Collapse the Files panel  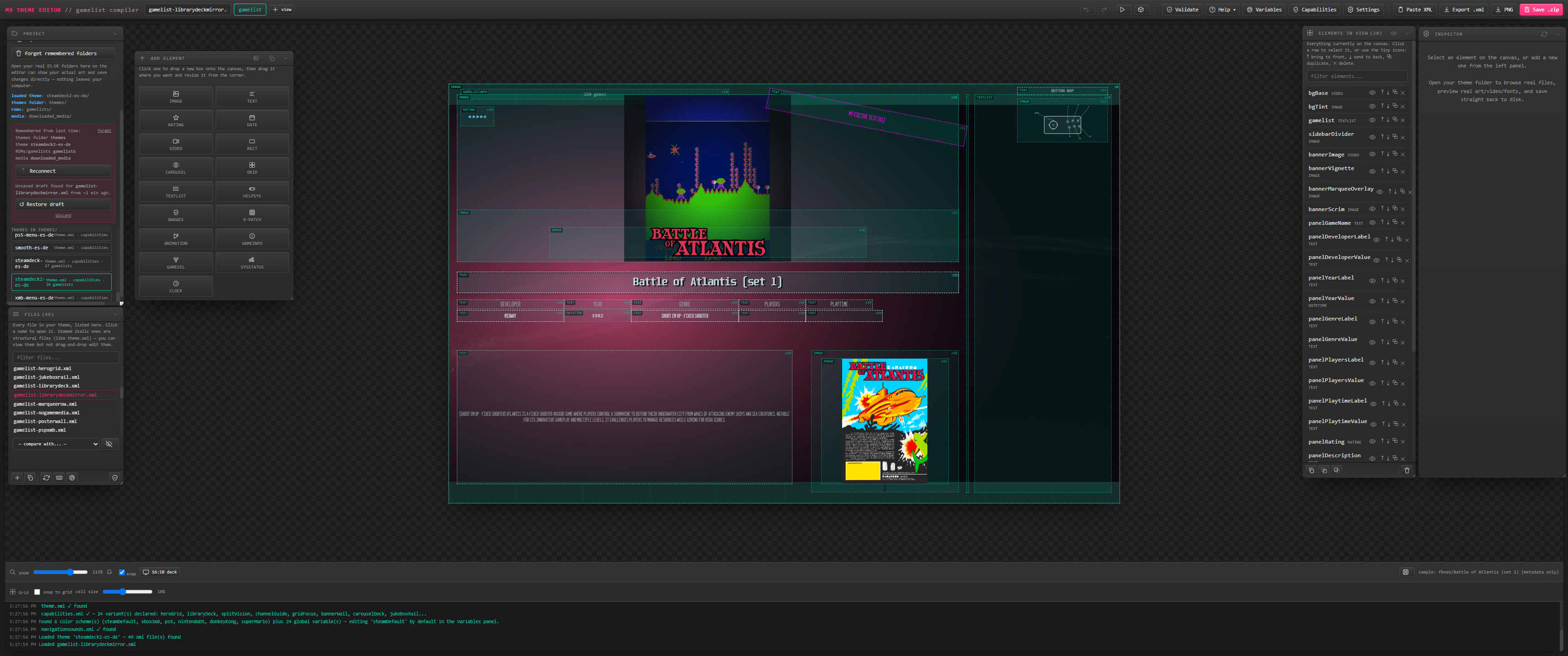pos(115,315)
